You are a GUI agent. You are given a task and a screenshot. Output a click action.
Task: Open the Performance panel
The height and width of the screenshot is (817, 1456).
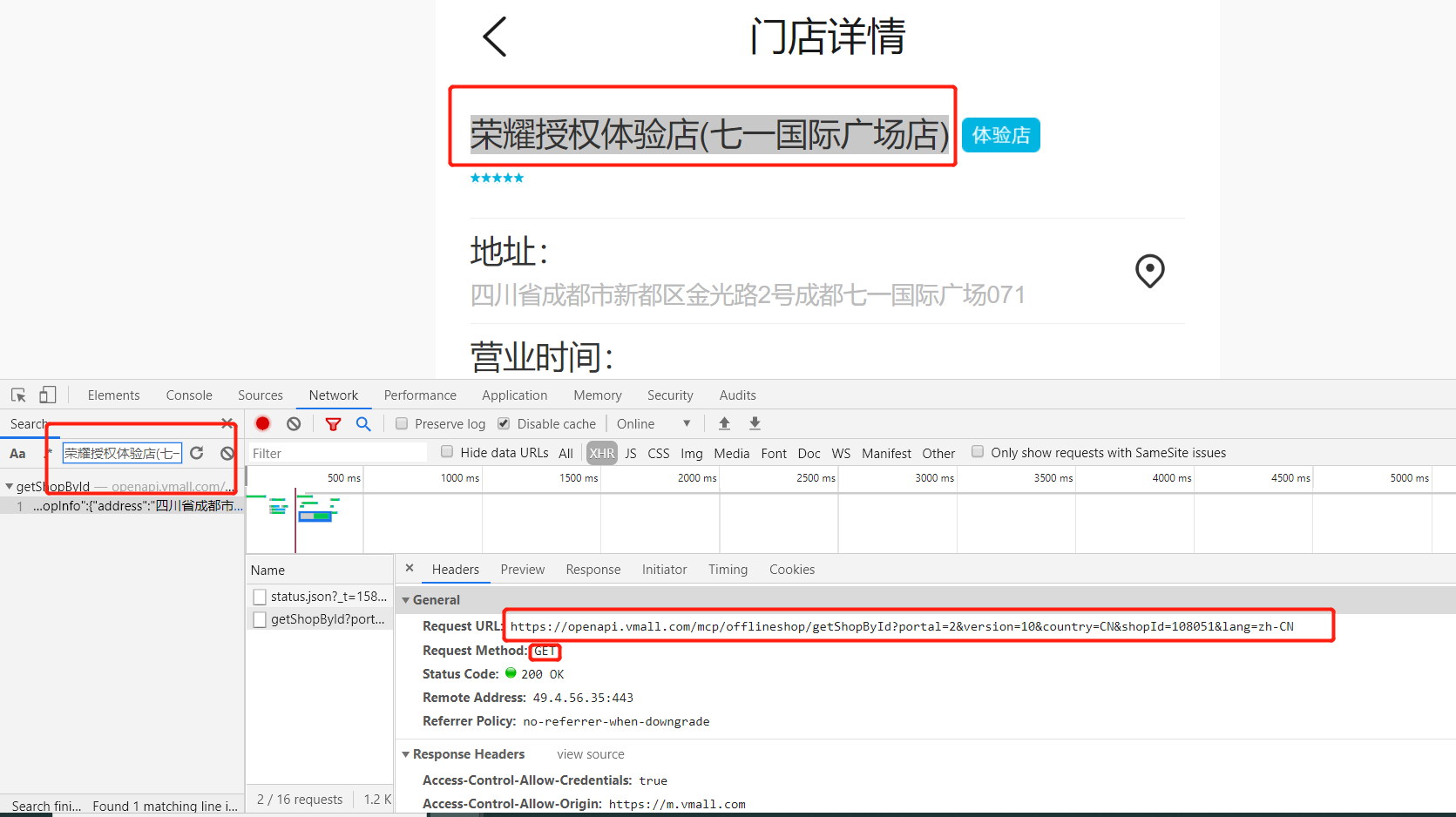pos(420,395)
